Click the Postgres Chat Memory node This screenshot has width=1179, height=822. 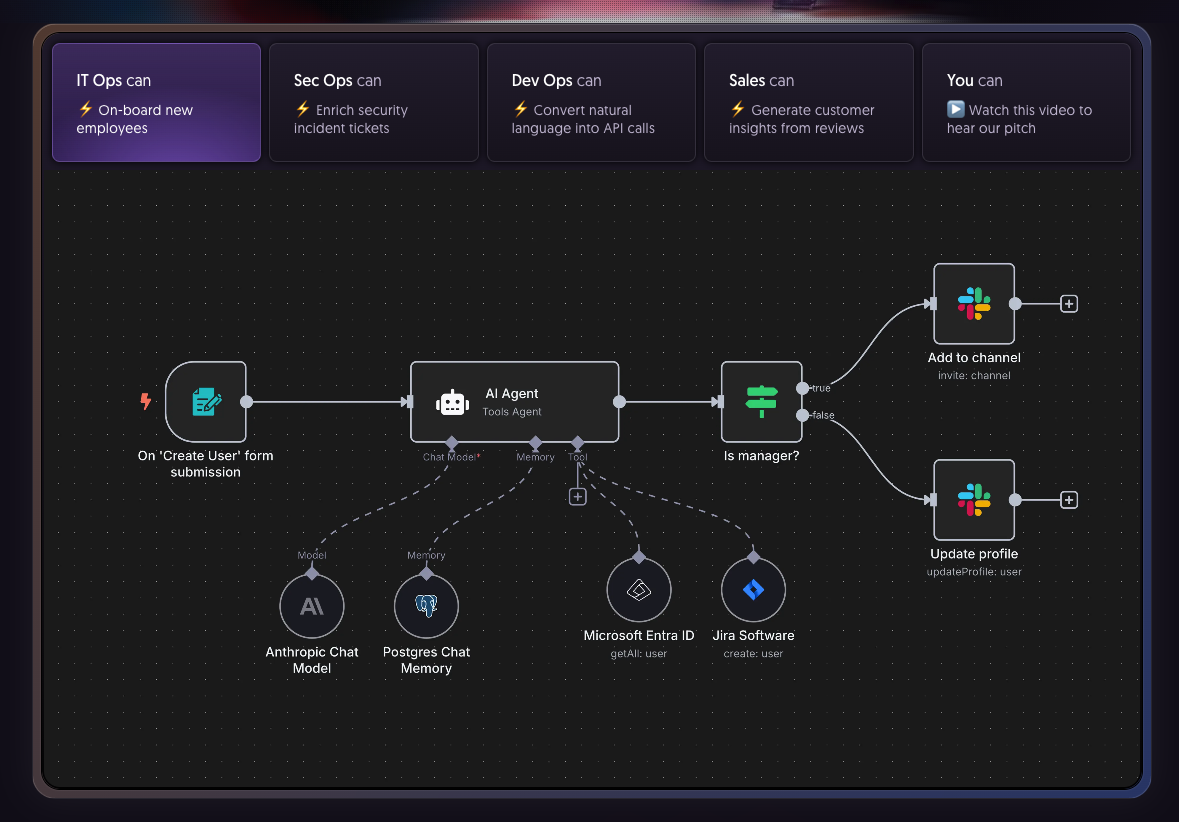click(x=426, y=605)
